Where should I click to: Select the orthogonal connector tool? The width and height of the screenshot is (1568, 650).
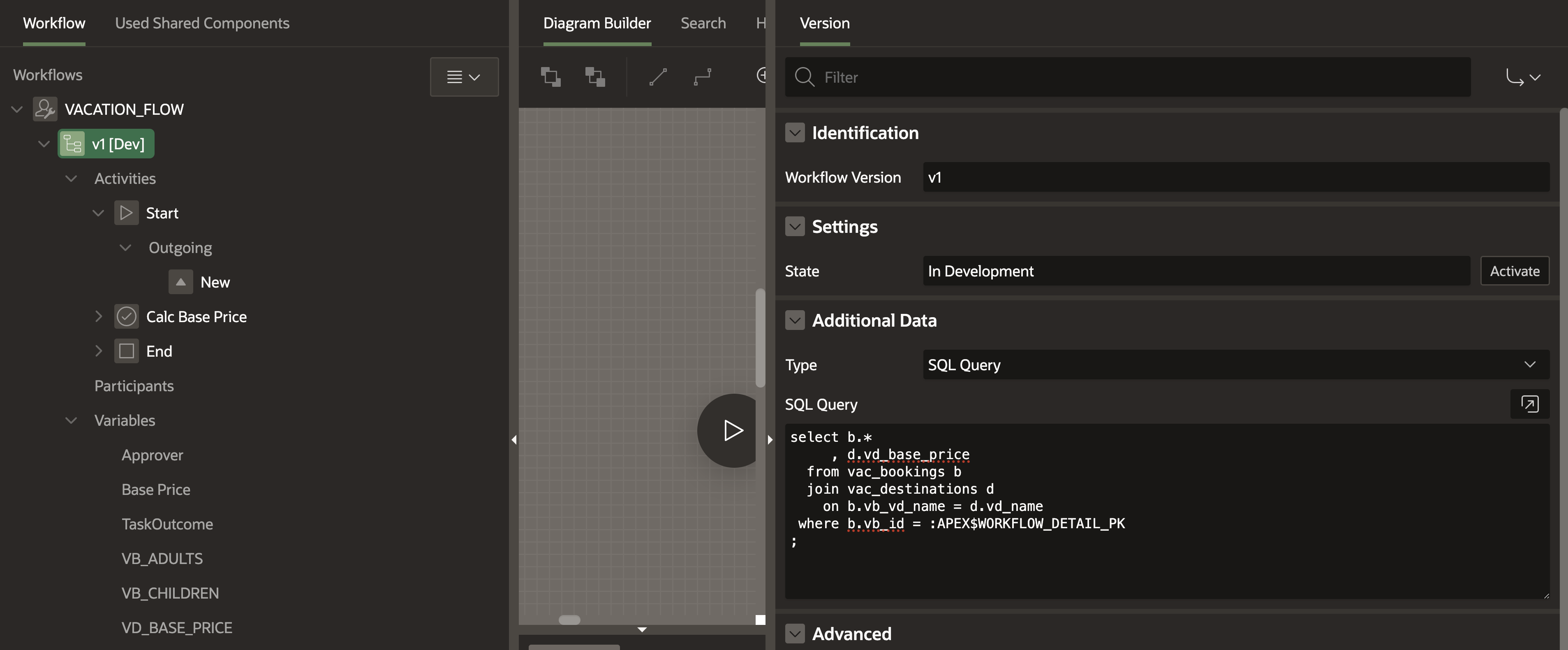click(703, 77)
